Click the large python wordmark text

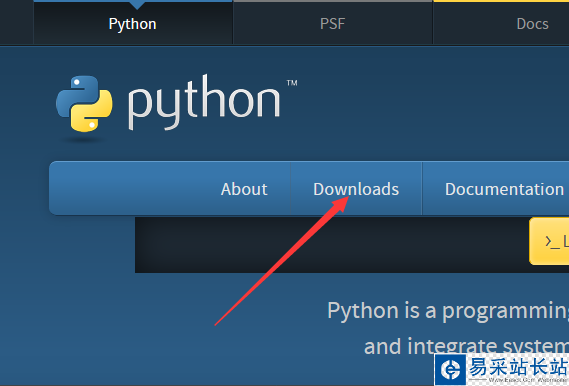pos(204,103)
